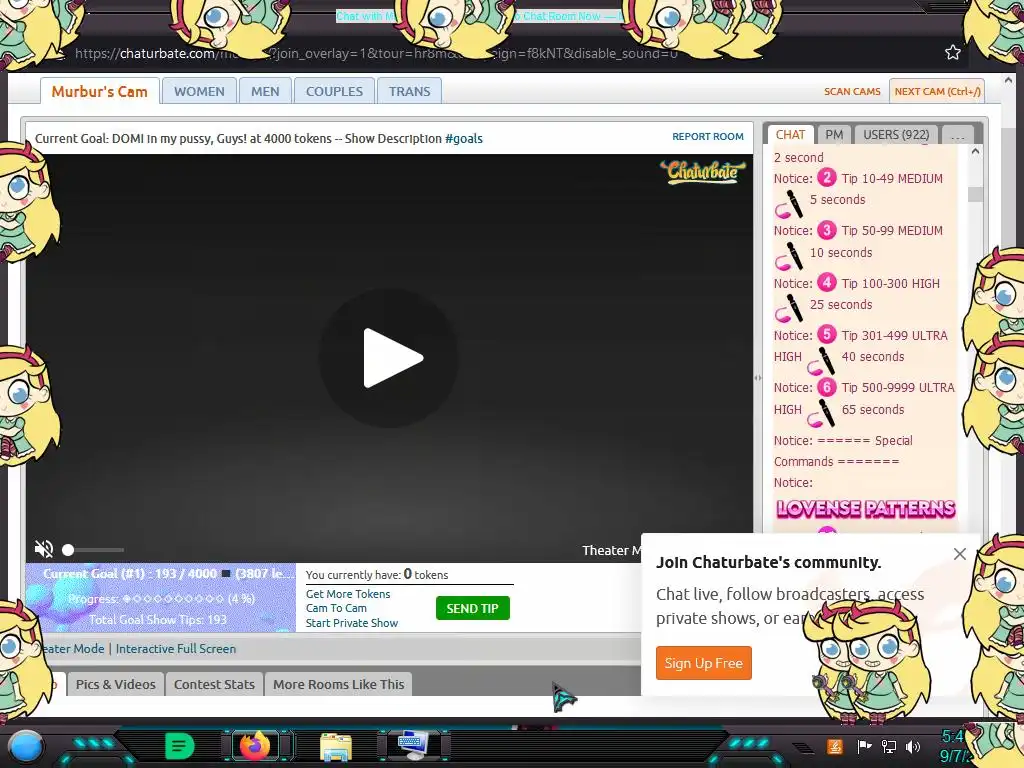Click the Start Private Show link
The image size is (1024, 768).
pyautogui.click(x=351, y=623)
